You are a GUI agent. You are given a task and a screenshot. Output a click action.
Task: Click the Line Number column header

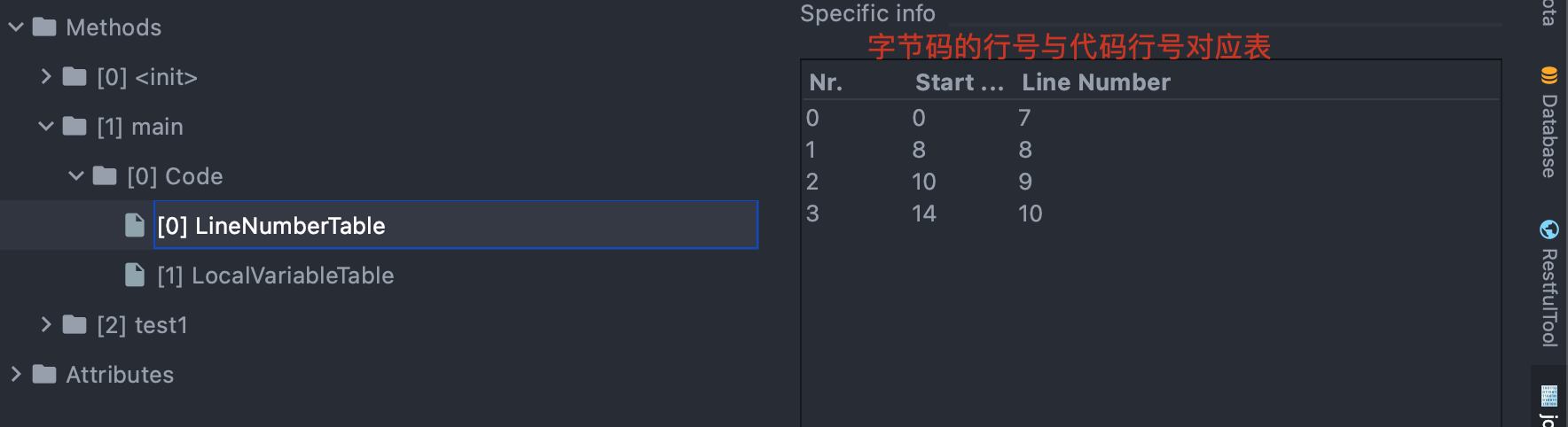tap(1096, 82)
